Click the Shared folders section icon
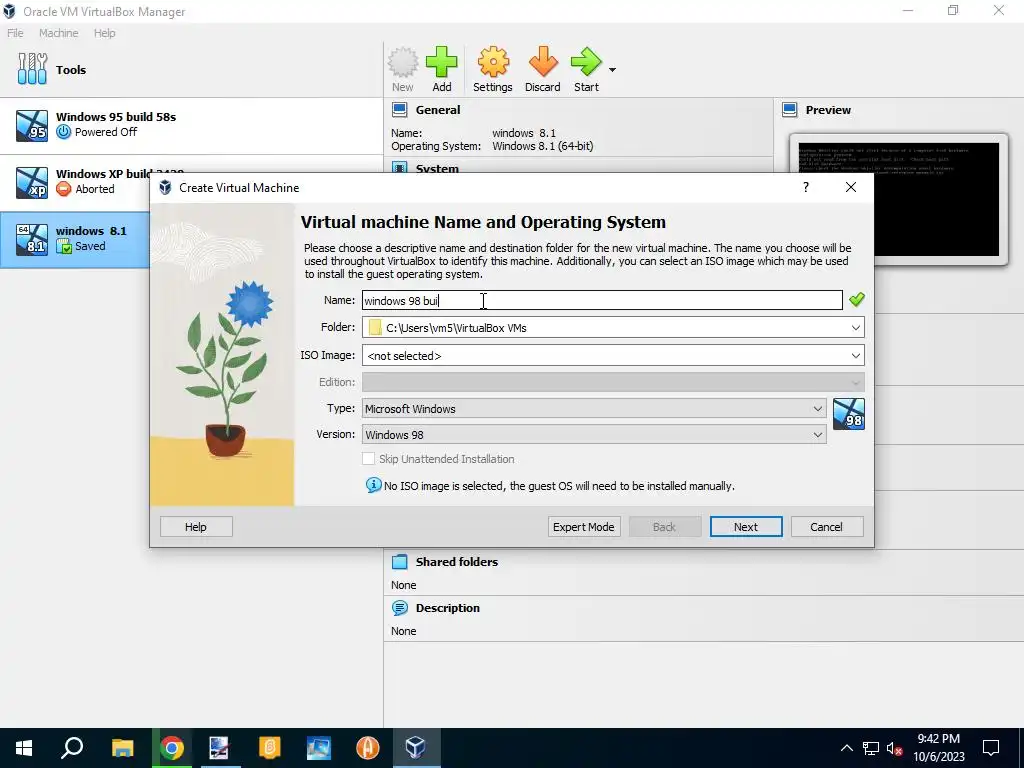This screenshot has width=1024, height=768. coord(400,562)
